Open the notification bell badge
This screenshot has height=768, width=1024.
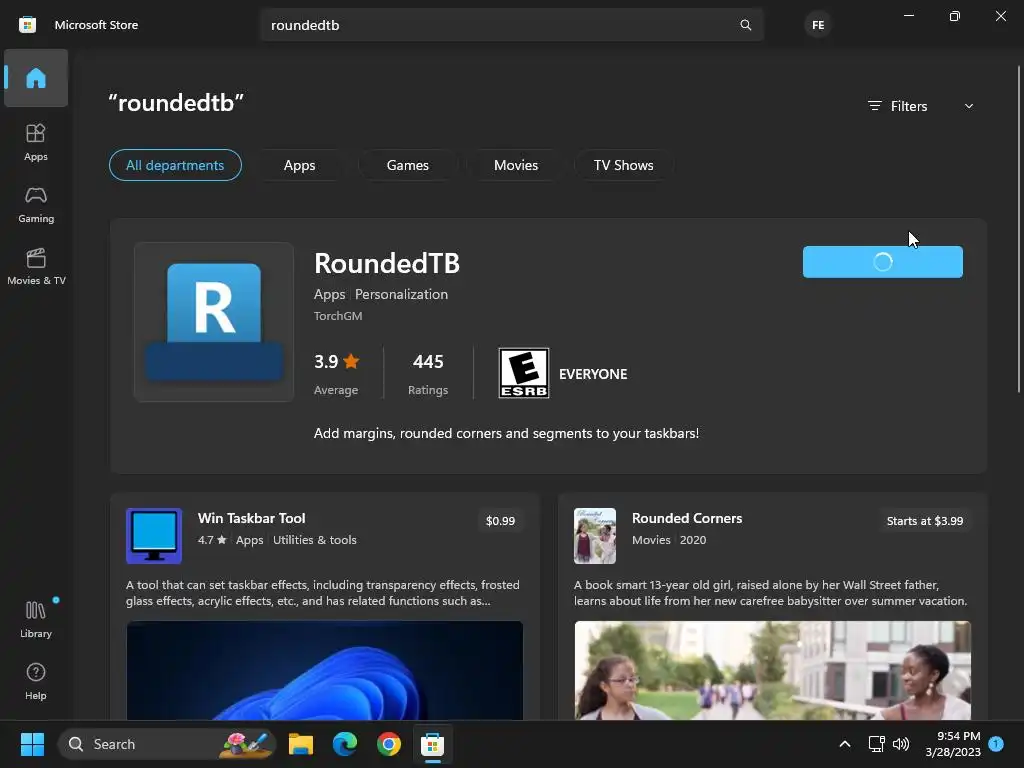[x=996, y=744]
